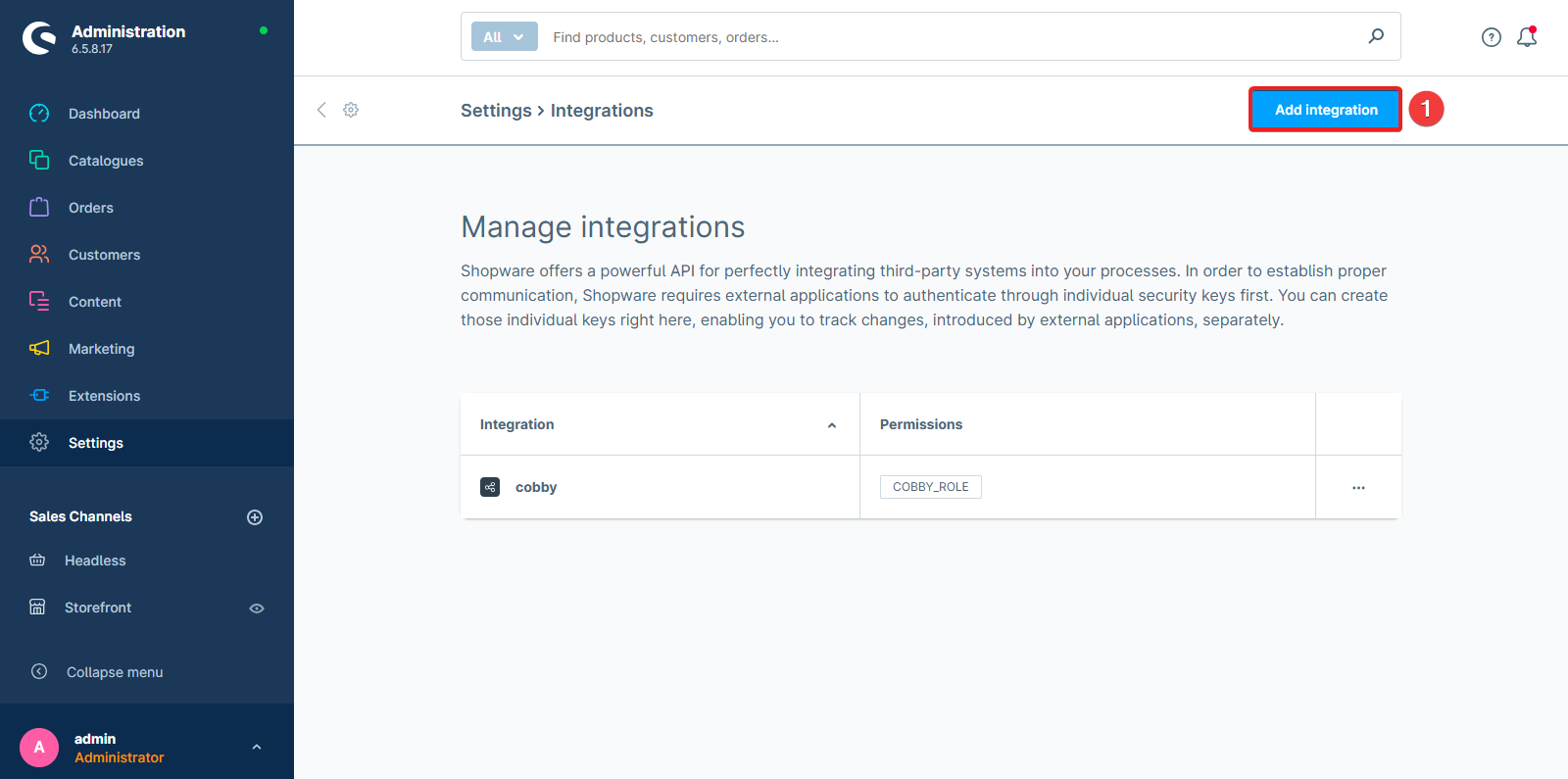
Task: Open the help question mark icon
Action: [1491, 37]
